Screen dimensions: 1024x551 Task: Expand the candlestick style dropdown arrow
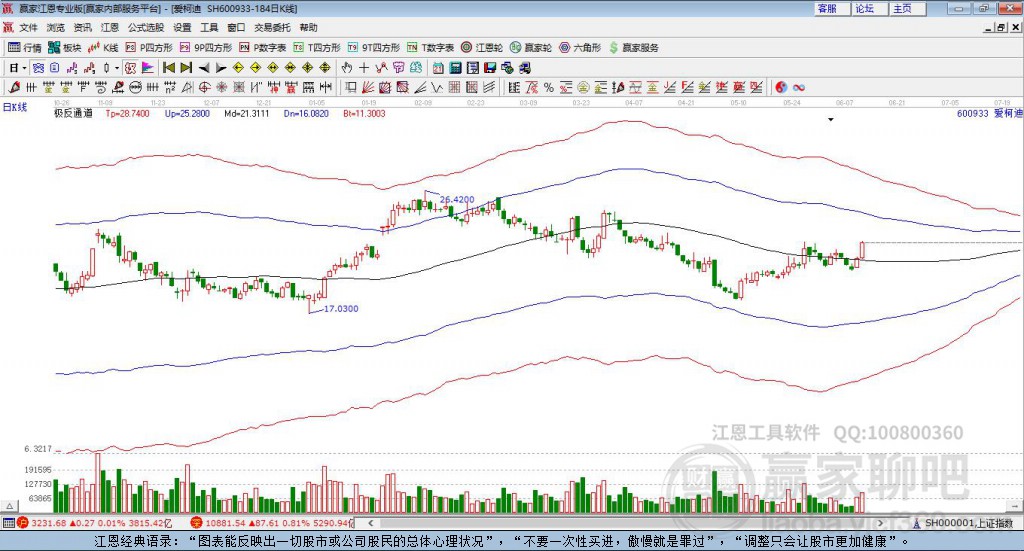pyautogui.click(x=117, y=68)
